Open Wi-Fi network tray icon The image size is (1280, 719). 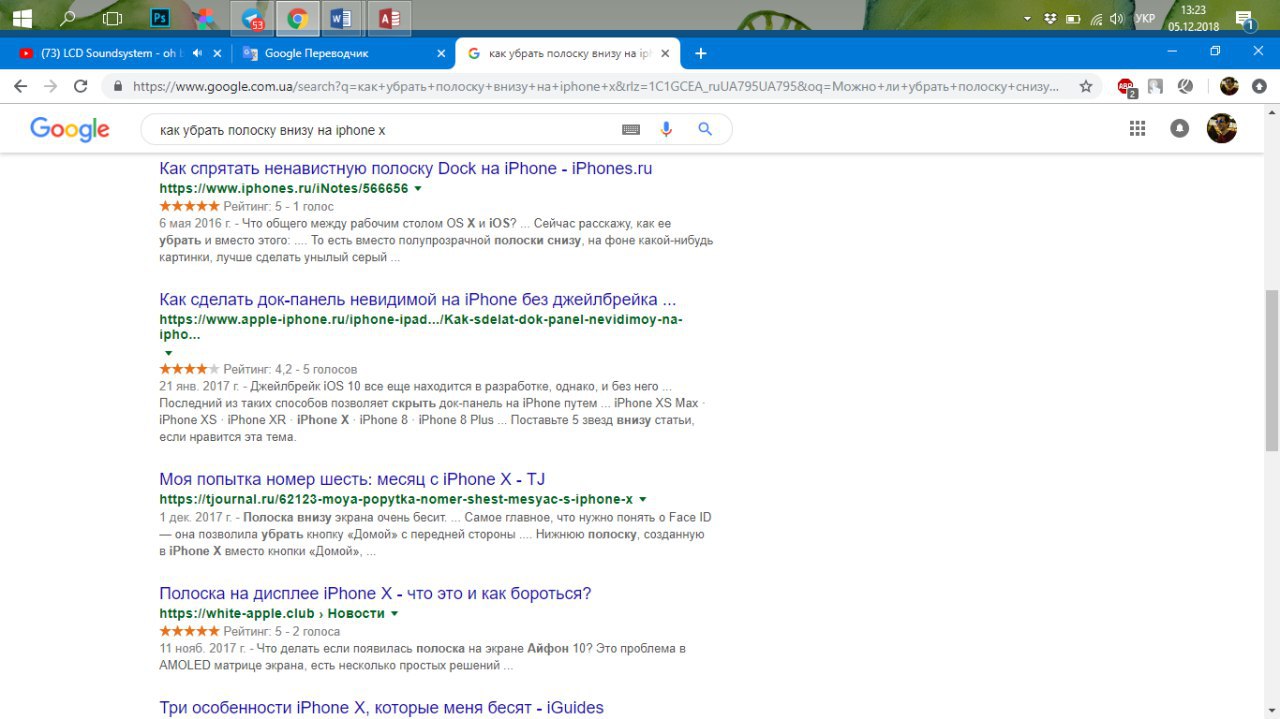(x=1096, y=18)
